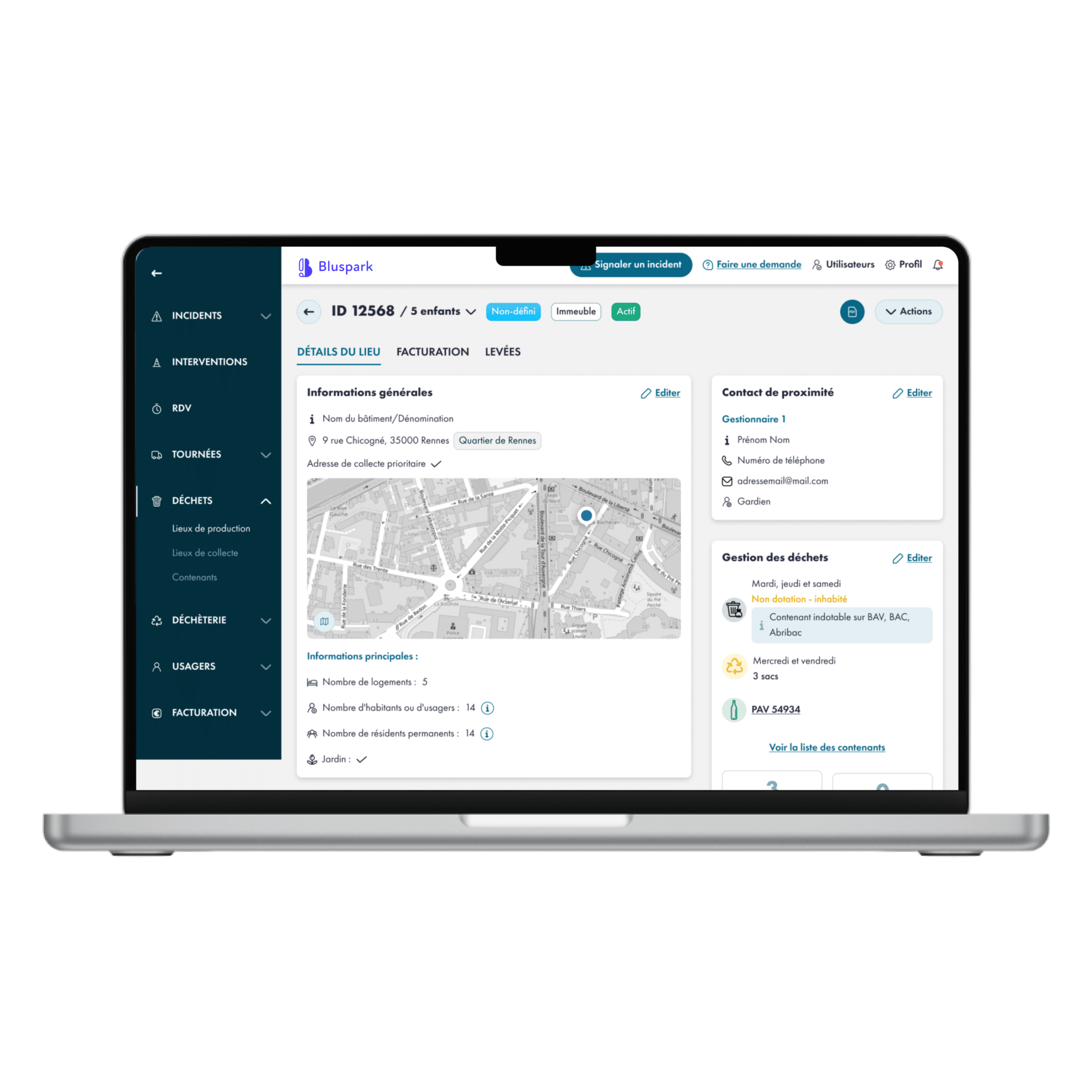Click the Interventions sidebar icon
The width and height of the screenshot is (1092, 1092).
[x=154, y=361]
